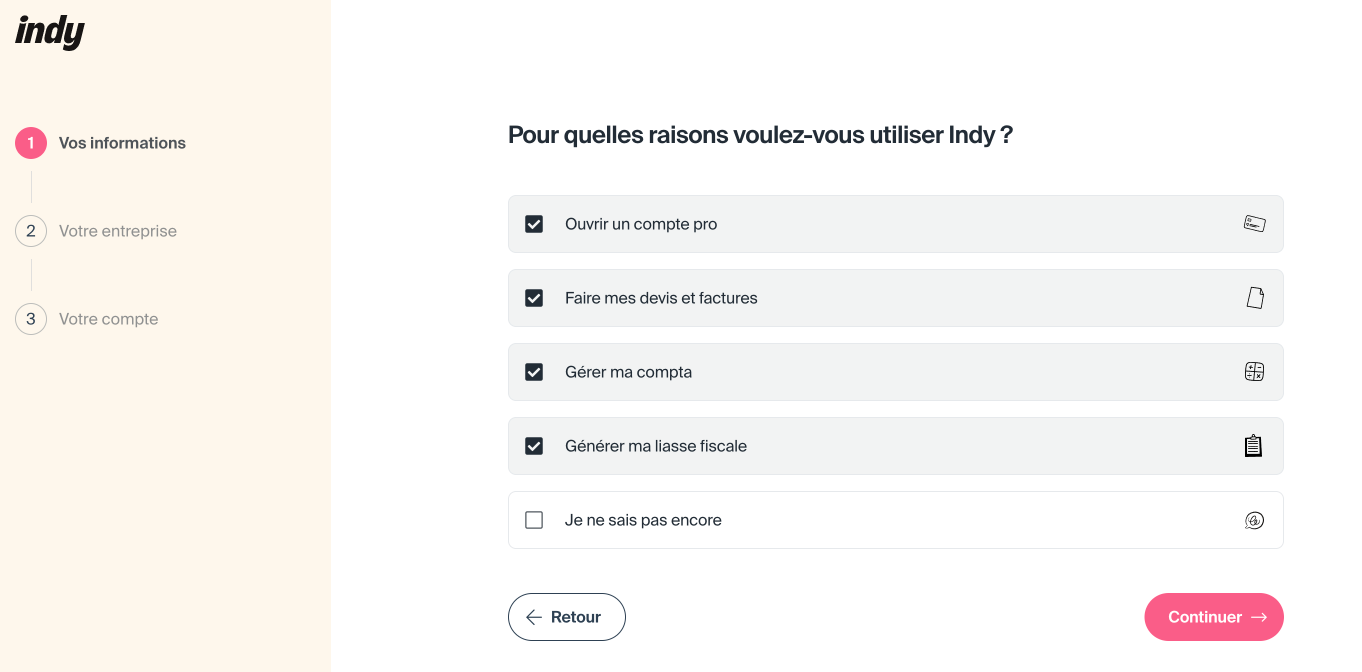Open the 'Votre entreprise' step
The width and height of the screenshot is (1362, 672).
pos(117,230)
